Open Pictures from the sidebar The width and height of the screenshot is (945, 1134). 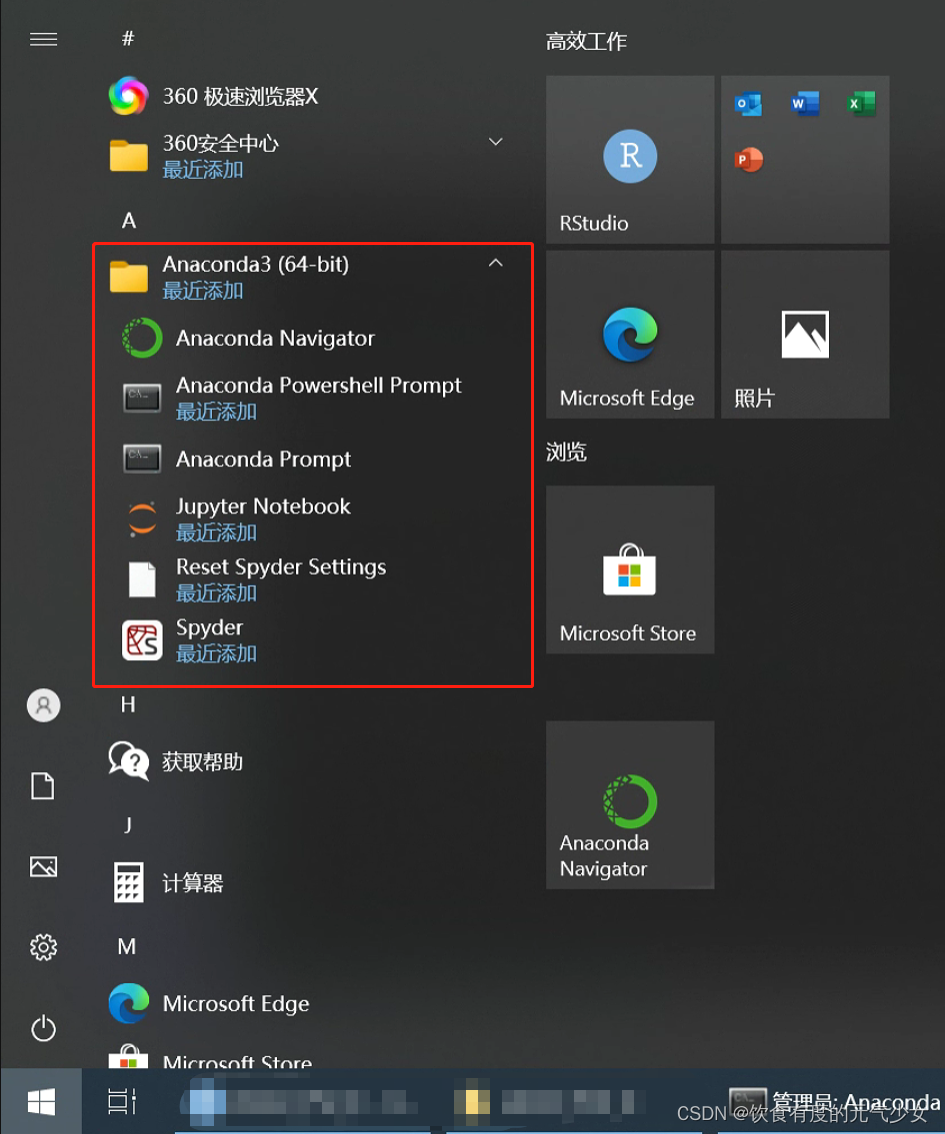tap(43, 866)
